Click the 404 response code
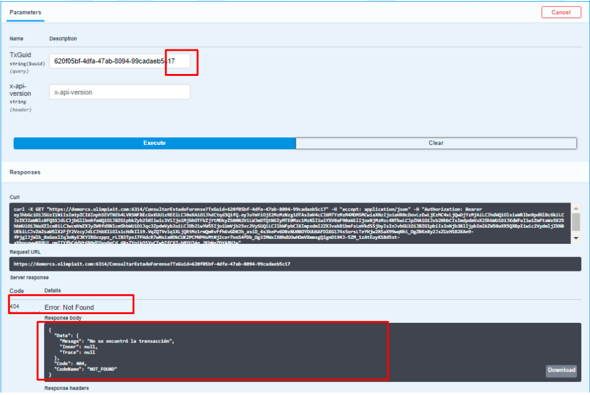 14,307
